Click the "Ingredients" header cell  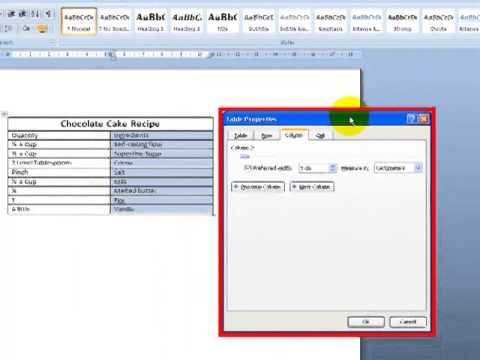(161, 135)
